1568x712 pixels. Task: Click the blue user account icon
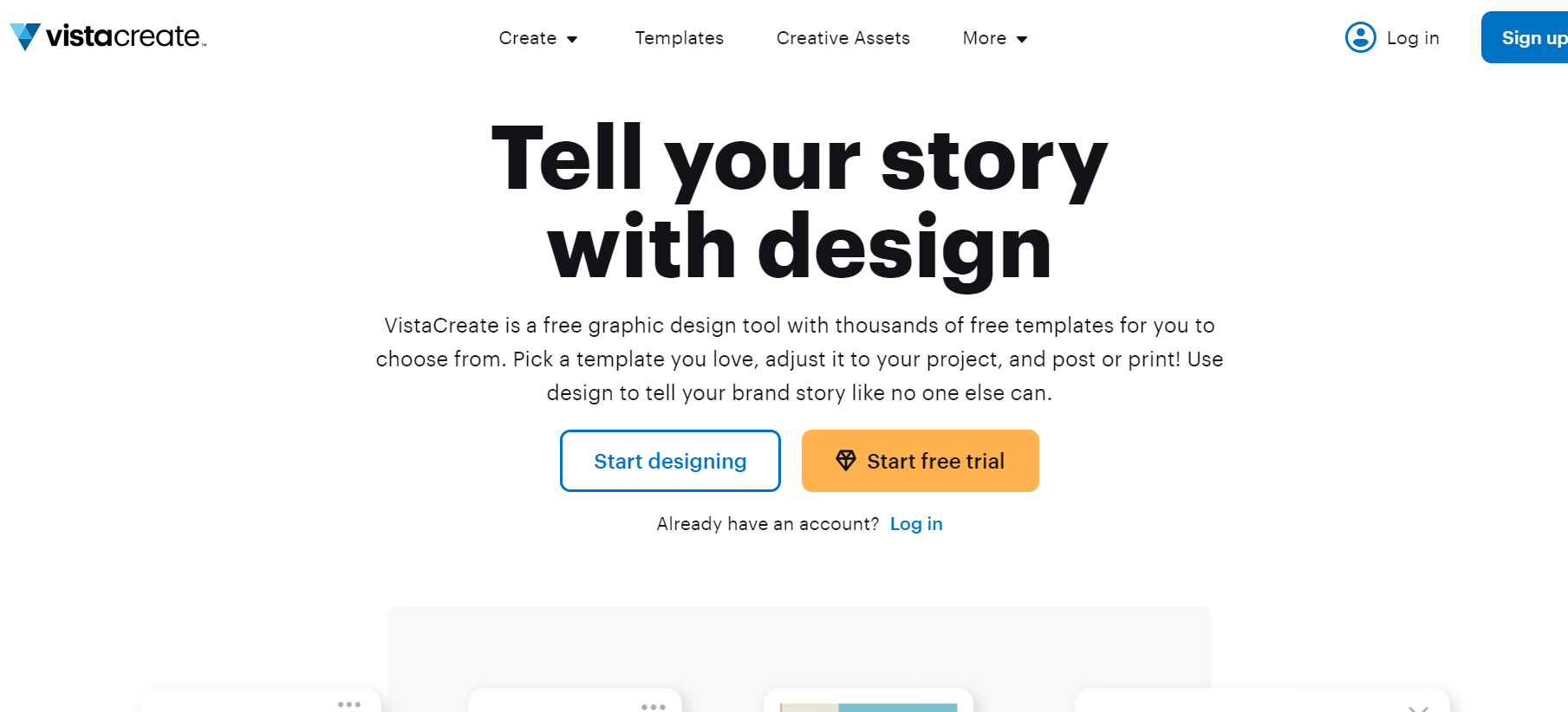1360,37
